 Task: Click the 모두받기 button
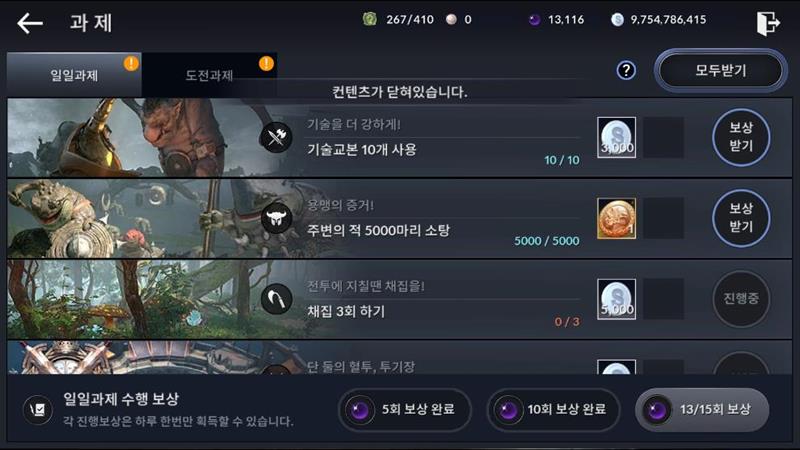click(x=720, y=70)
